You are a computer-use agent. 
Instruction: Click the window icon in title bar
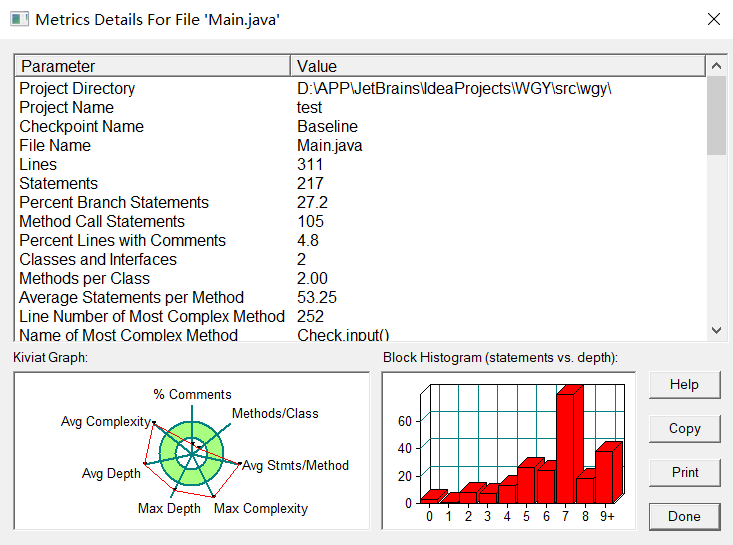19,19
